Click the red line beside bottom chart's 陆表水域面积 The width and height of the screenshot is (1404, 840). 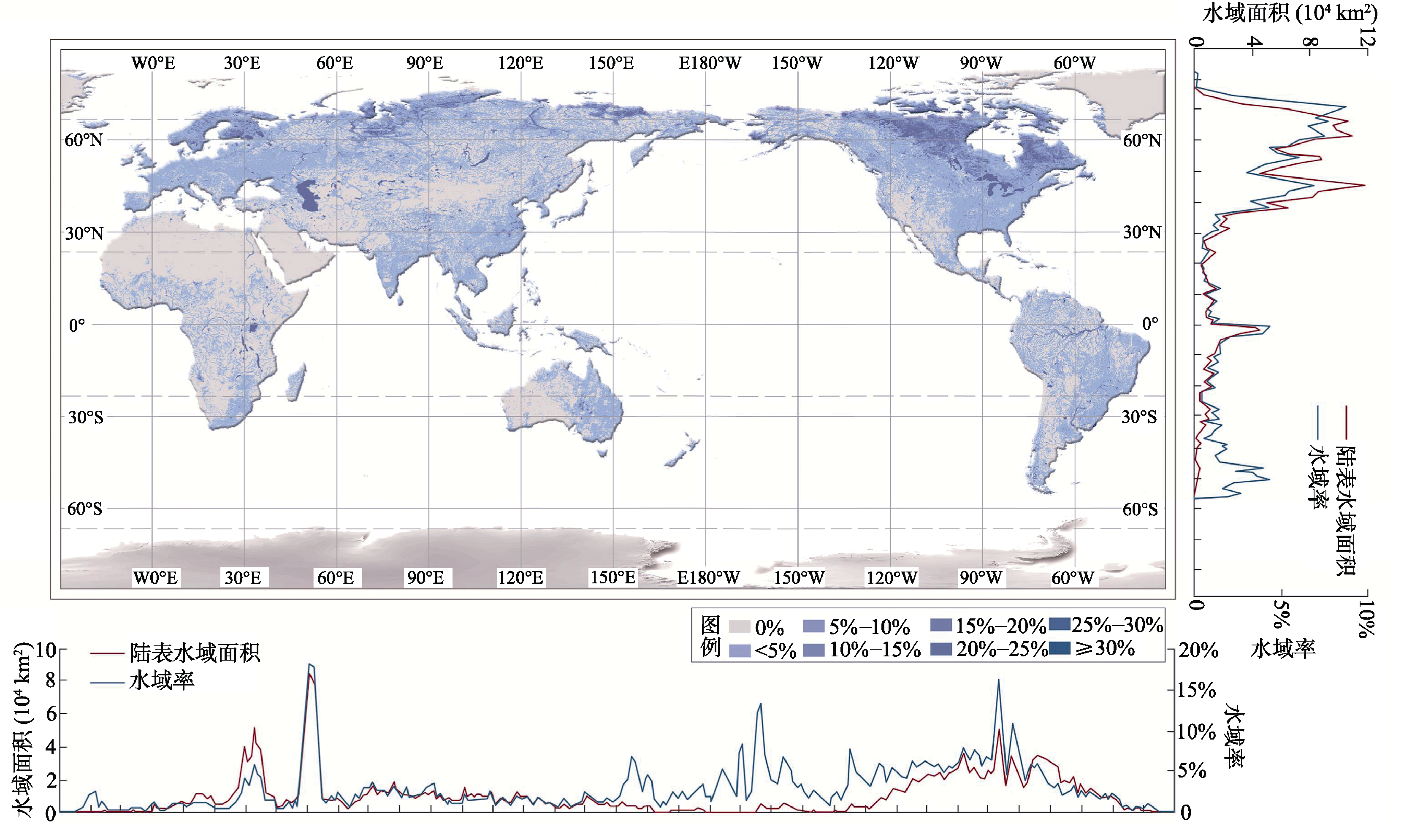pyautogui.click(x=107, y=654)
